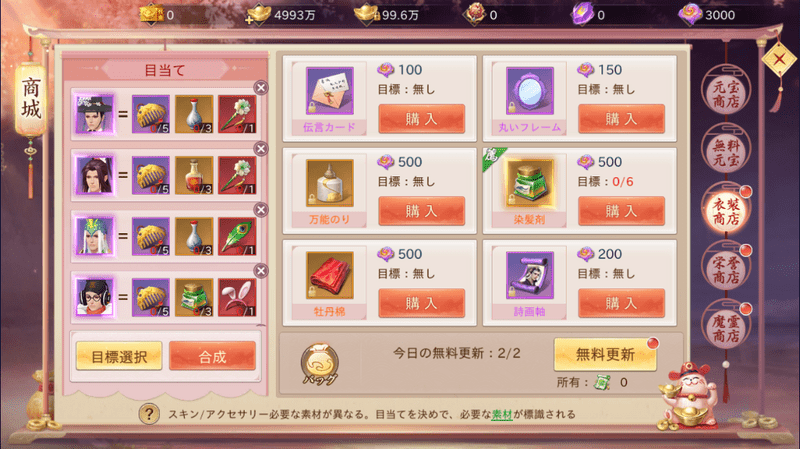800x449 pixels.
Task: Switch to the 無料元宝 tab
Action: coord(726,153)
